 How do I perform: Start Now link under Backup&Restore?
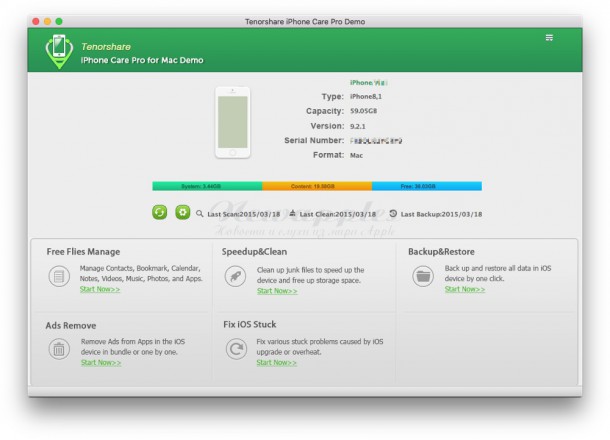(x=465, y=289)
